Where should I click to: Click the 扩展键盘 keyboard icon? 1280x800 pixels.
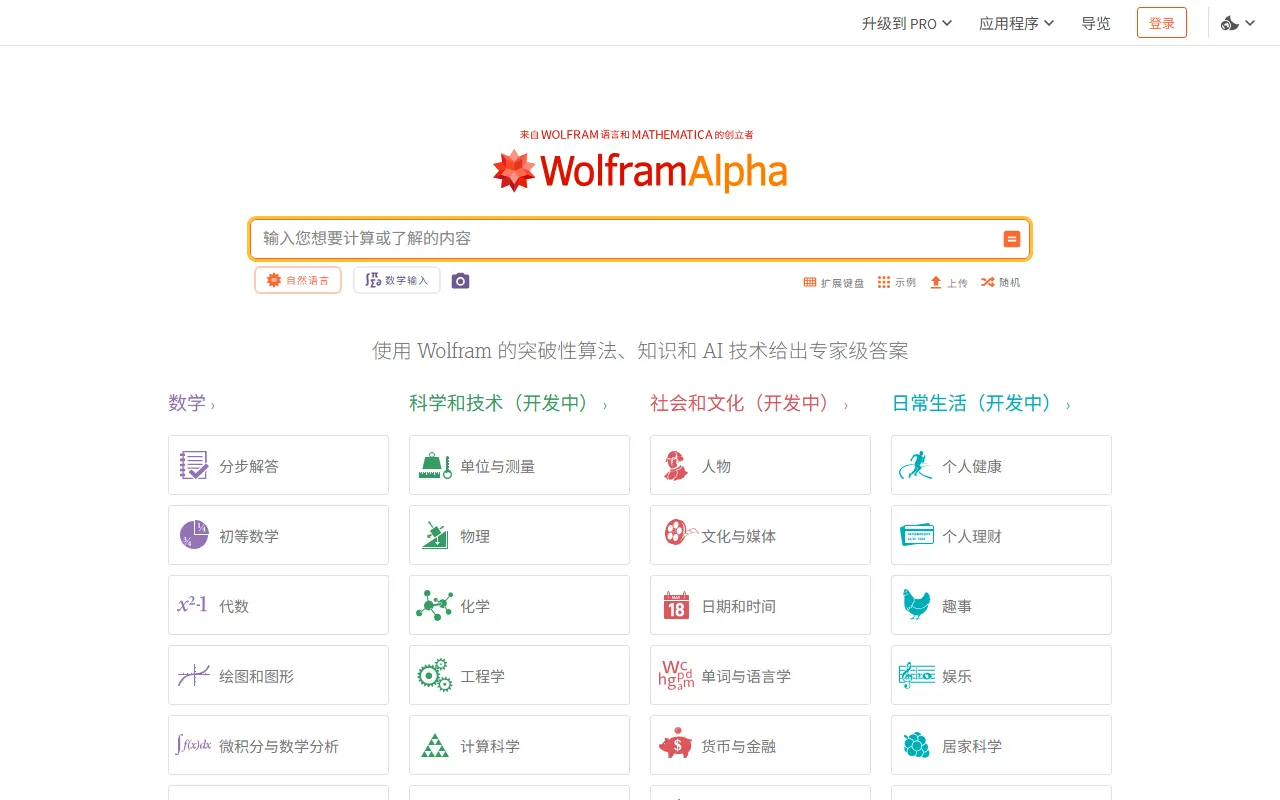coord(809,282)
